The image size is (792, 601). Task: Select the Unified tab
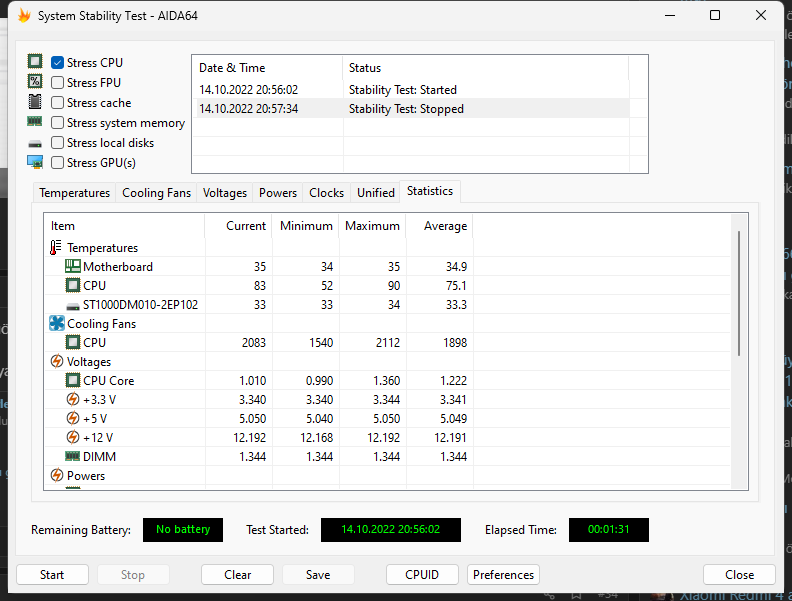(376, 193)
